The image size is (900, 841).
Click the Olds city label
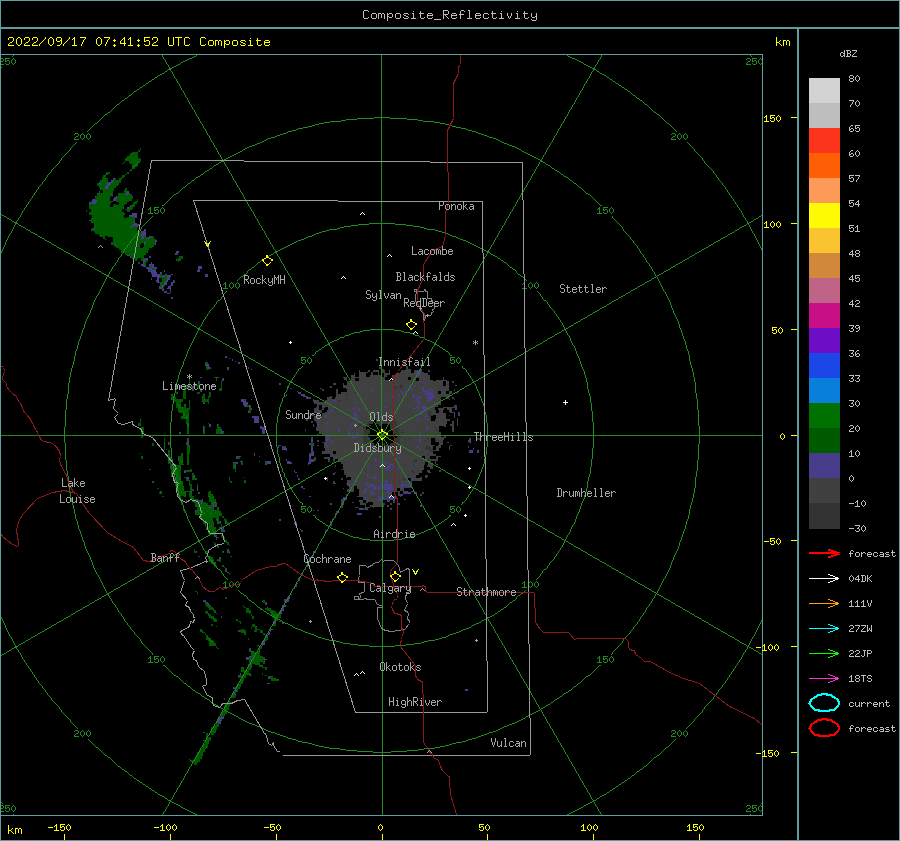pyautogui.click(x=381, y=417)
